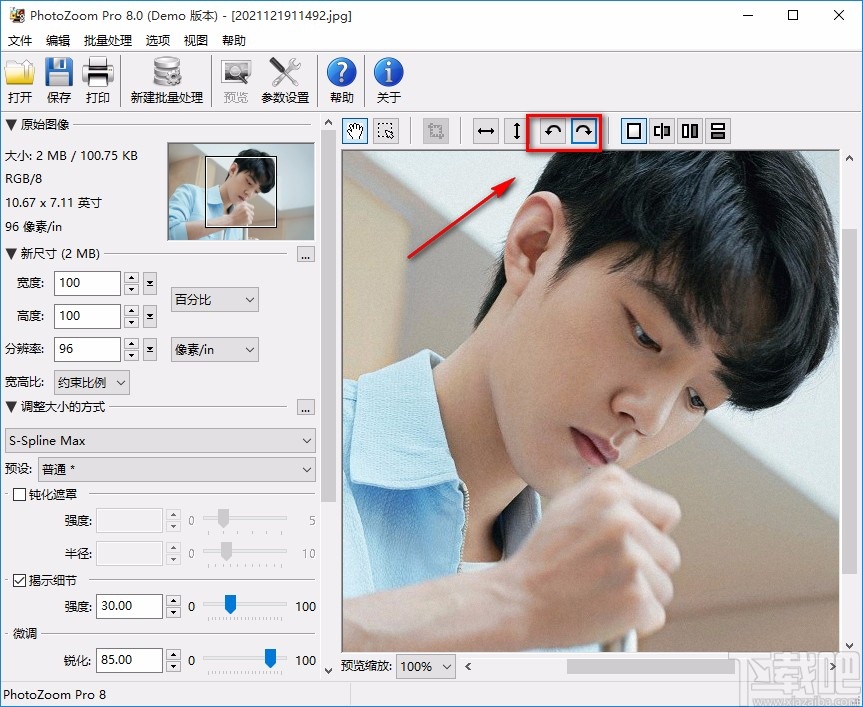The width and height of the screenshot is (863, 707).
Task: Select the hand pan tool
Action: coord(354,131)
